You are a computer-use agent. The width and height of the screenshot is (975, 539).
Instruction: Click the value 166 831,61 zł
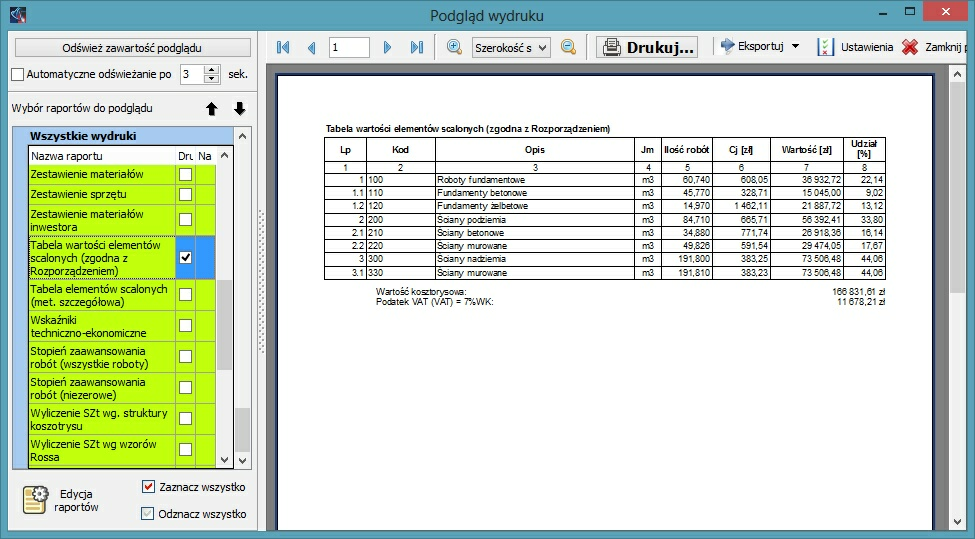click(x=858, y=292)
